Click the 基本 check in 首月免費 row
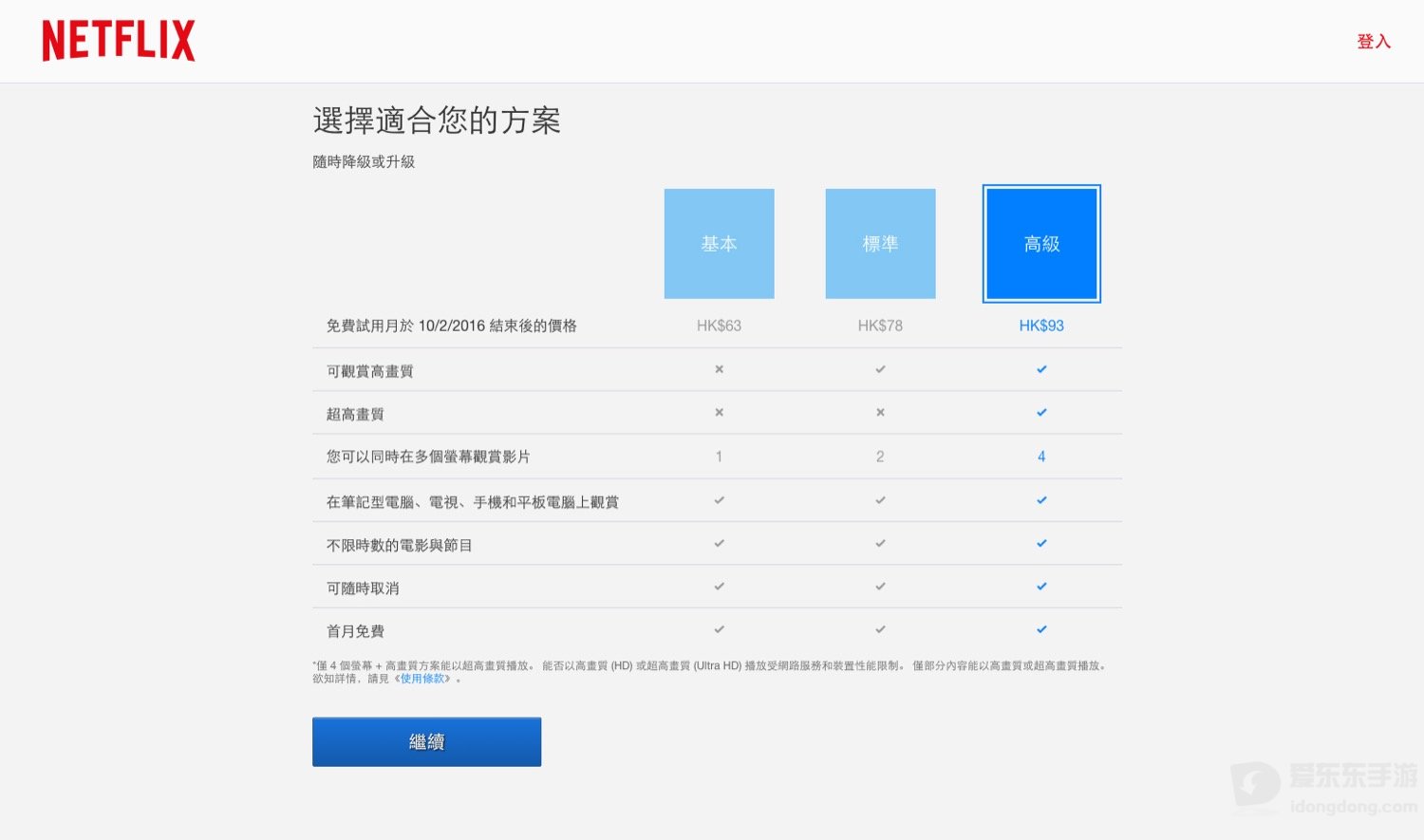 click(x=719, y=629)
